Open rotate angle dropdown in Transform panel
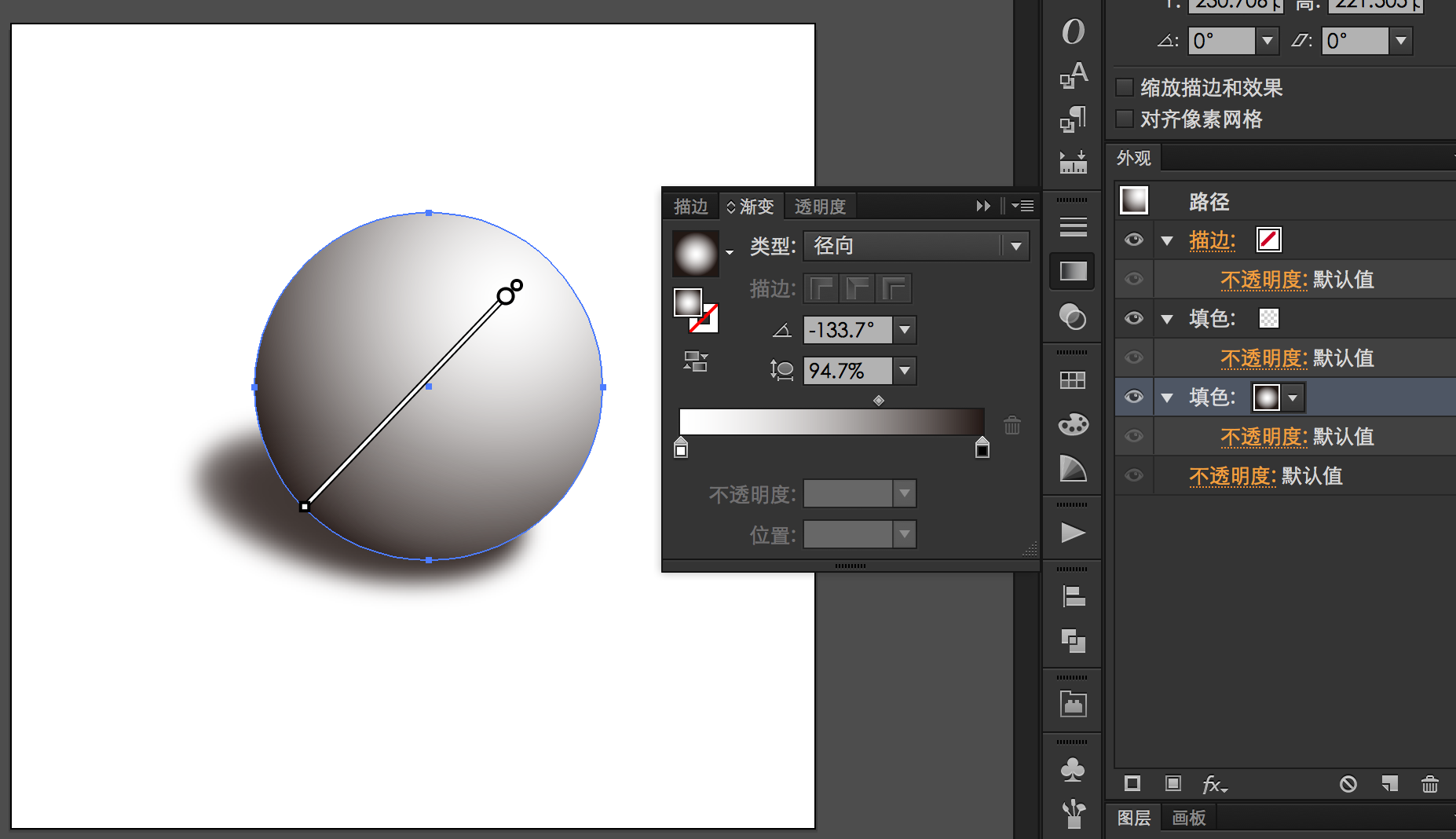 [1267, 40]
